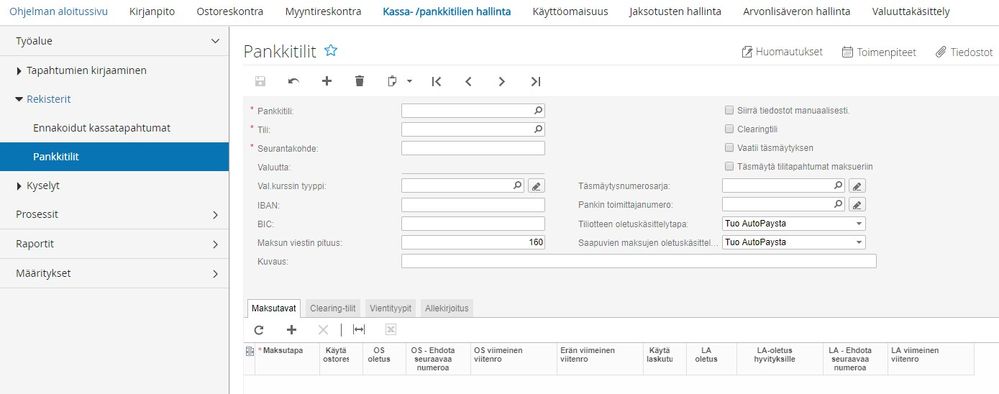
Task: Jump to the first record arrow
Action: coord(436,82)
